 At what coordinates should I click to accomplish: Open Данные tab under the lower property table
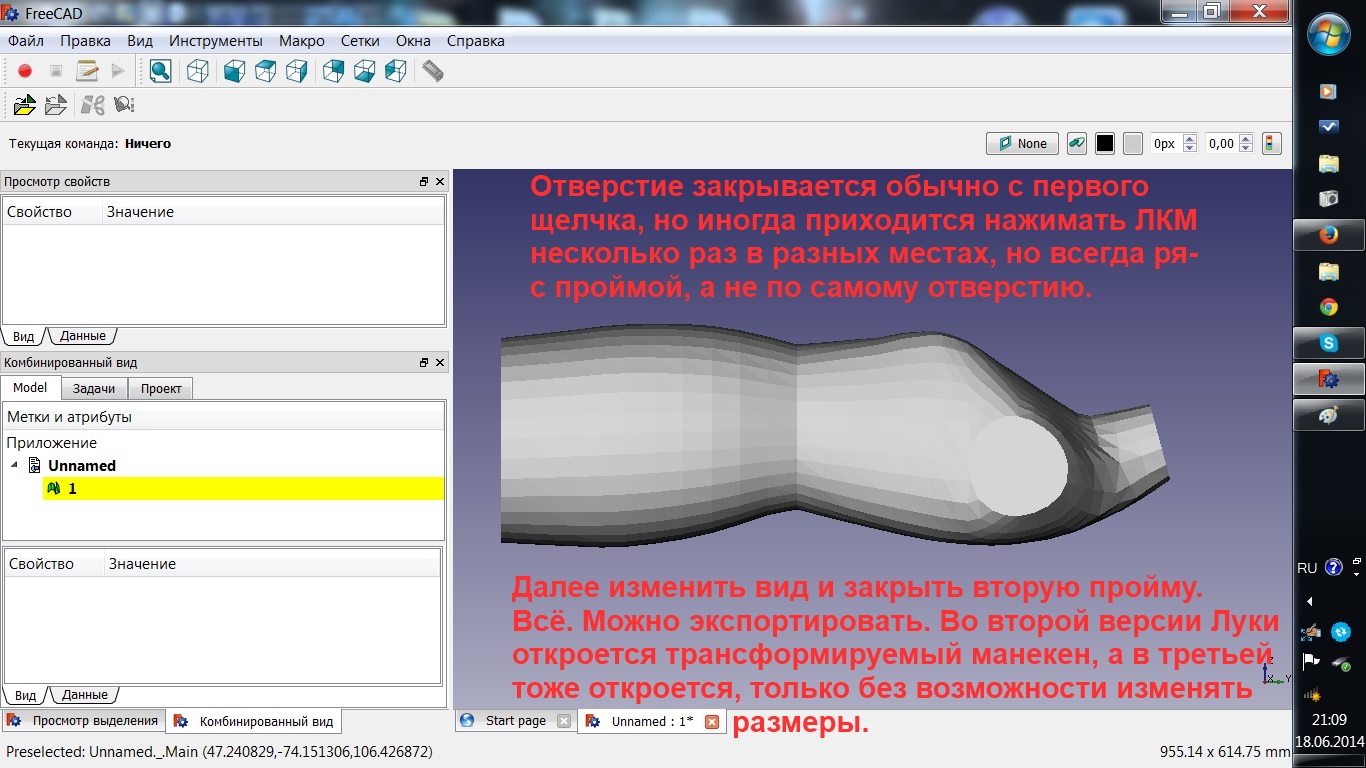84,694
